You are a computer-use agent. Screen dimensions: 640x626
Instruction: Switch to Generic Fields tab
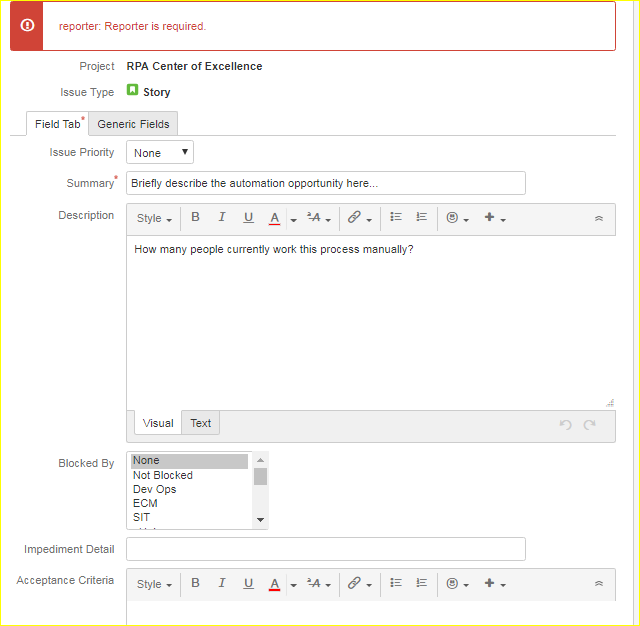[133, 124]
